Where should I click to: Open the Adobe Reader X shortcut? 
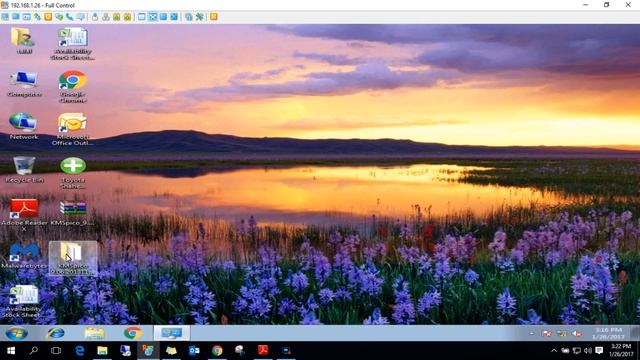tap(24, 215)
